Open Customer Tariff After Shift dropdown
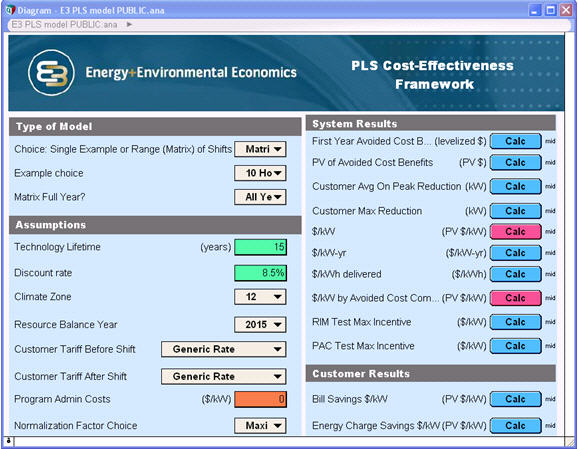578x449 pixels. coord(223,376)
